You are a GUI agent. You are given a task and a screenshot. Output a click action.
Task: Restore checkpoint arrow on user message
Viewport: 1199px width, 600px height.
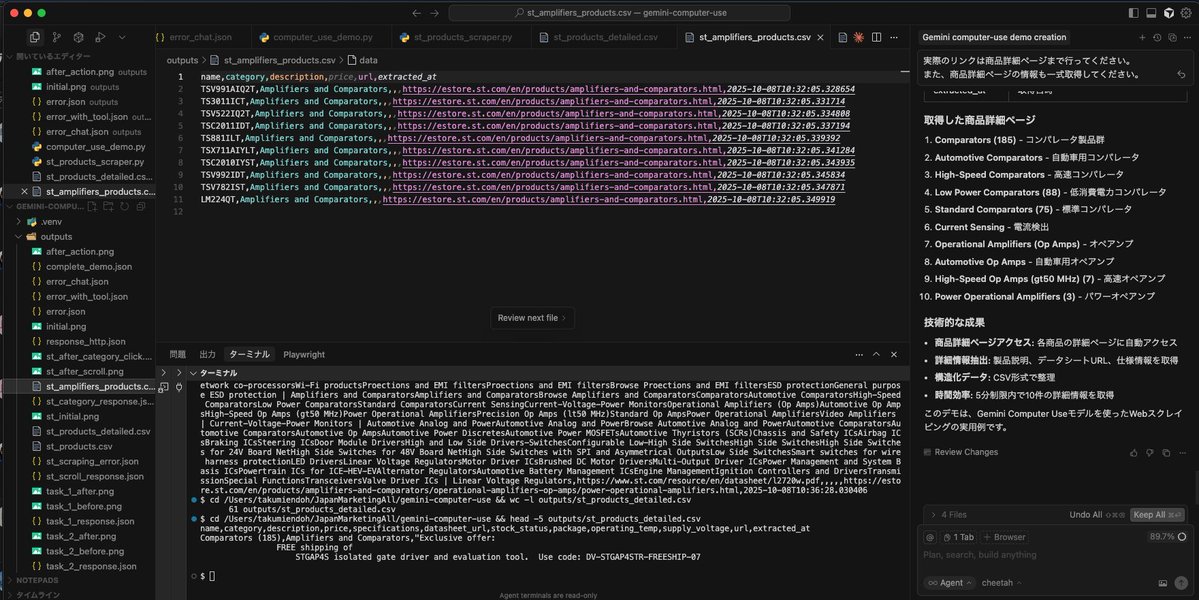[1181, 75]
